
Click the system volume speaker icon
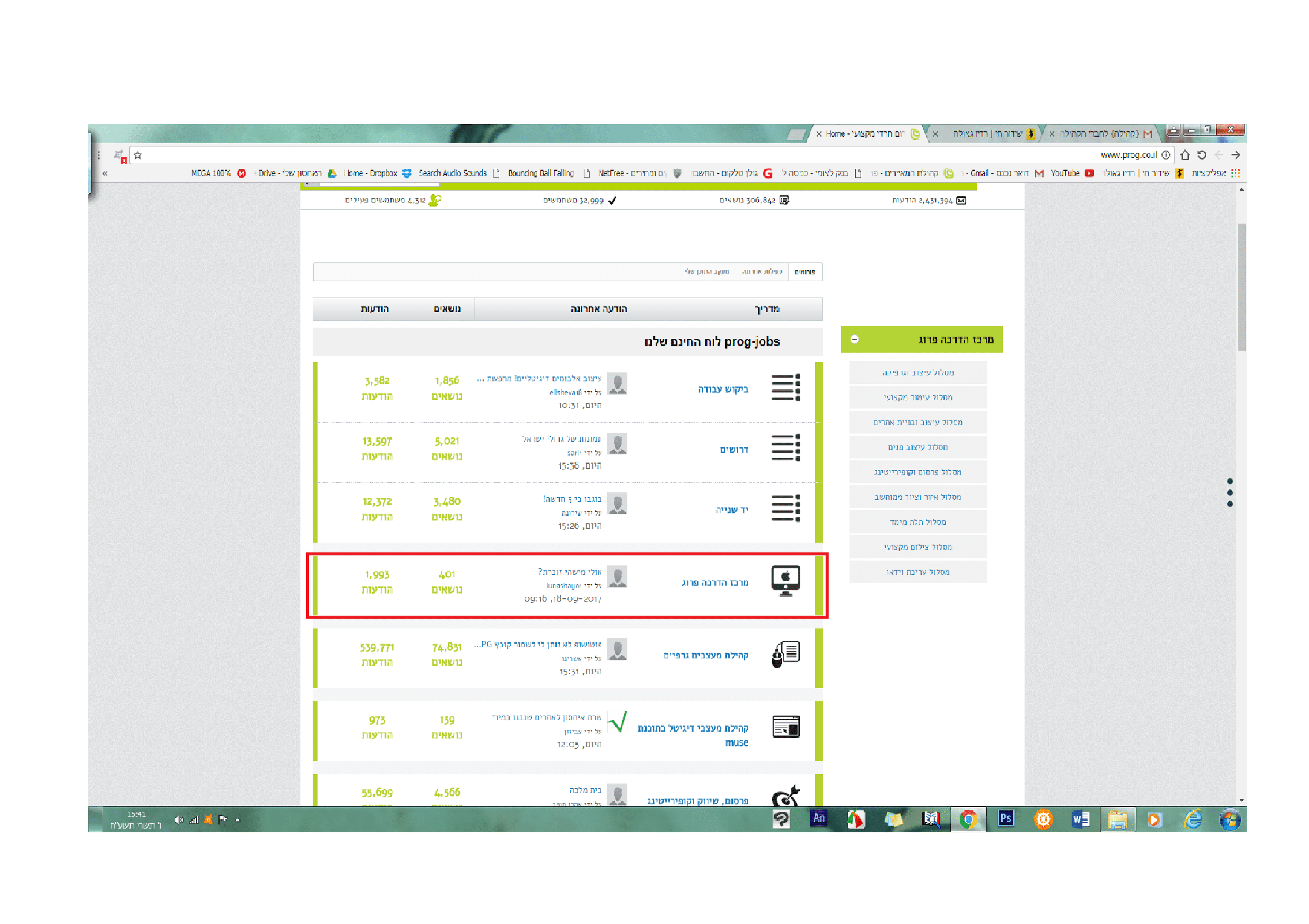[179, 820]
